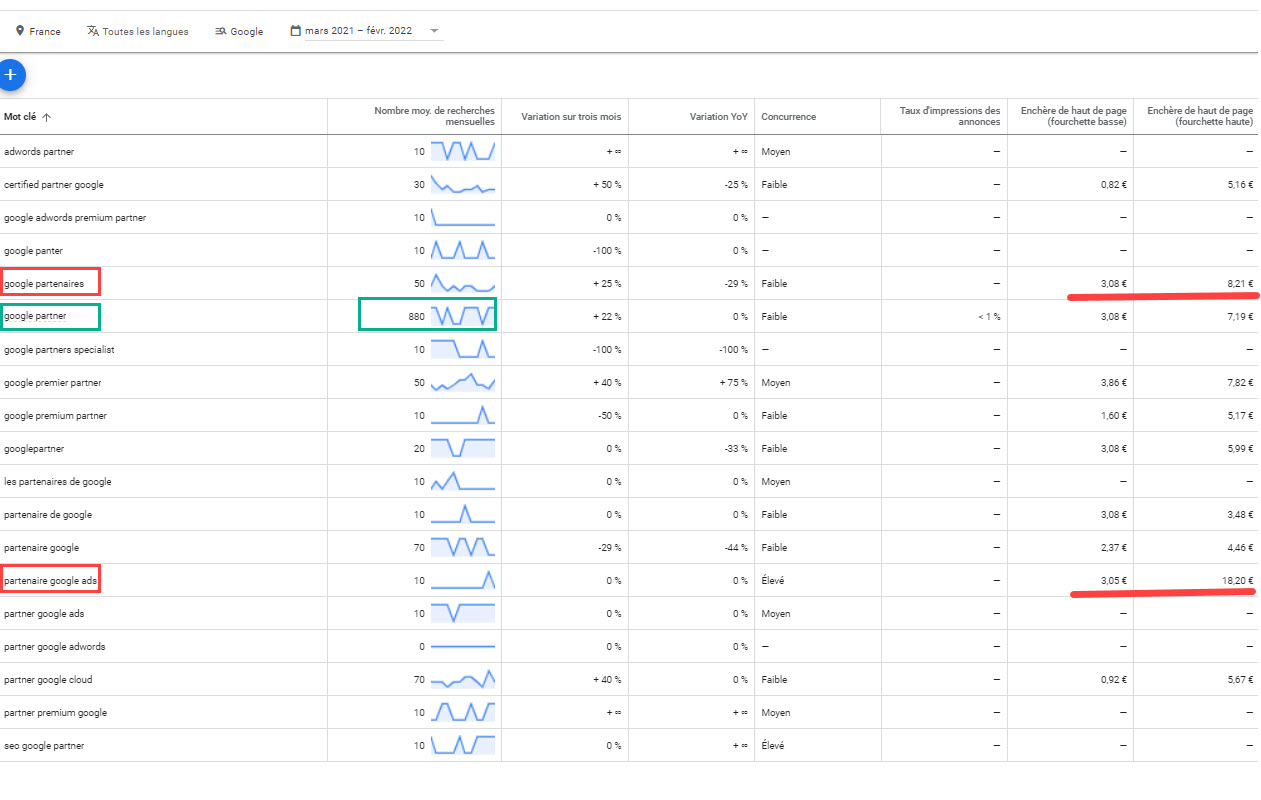Open the Toutes les langues language filter
This screenshot has width=1261, height=800.
(x=138, y=31)
